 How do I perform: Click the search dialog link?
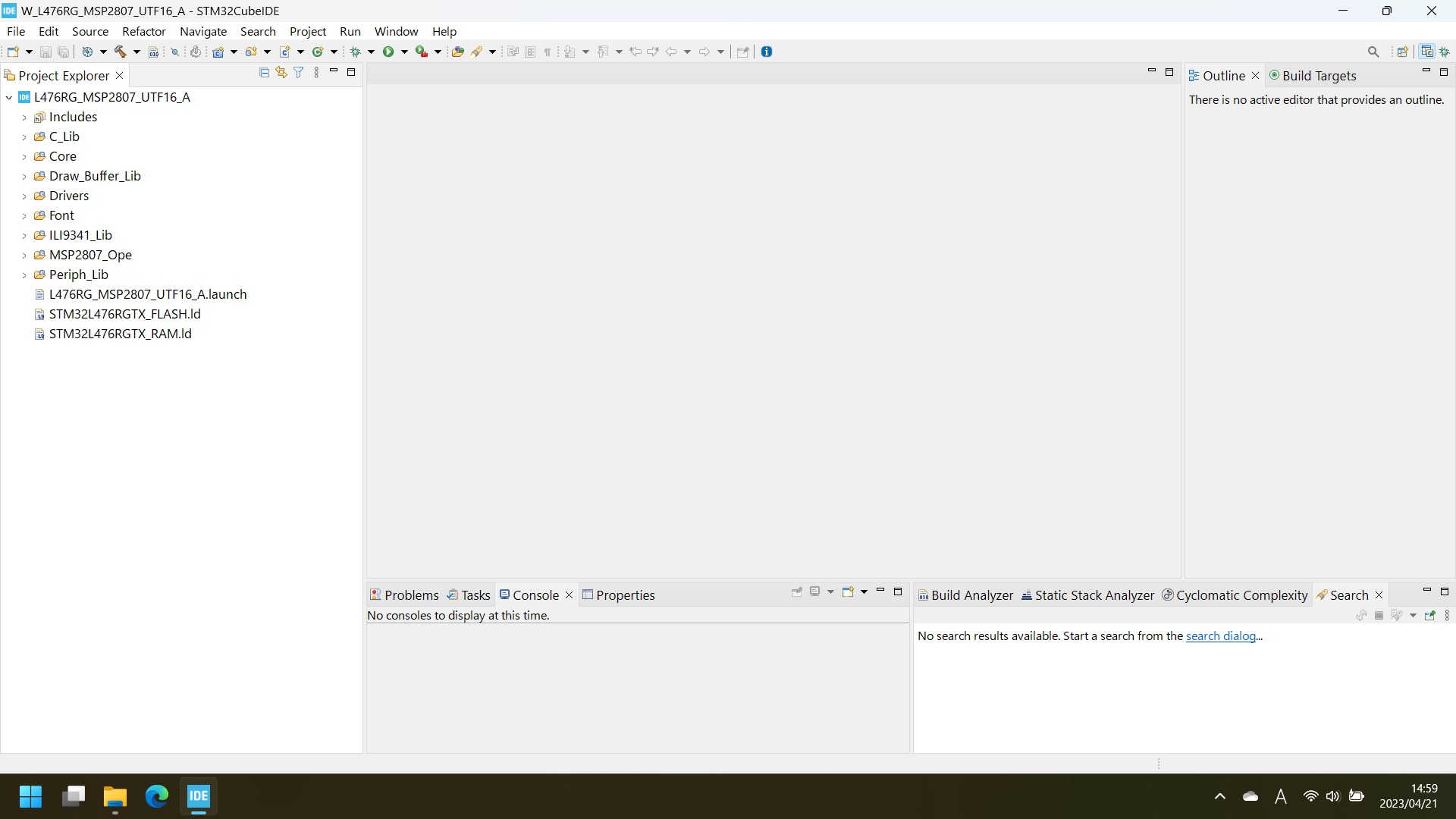click(1221, 636)
